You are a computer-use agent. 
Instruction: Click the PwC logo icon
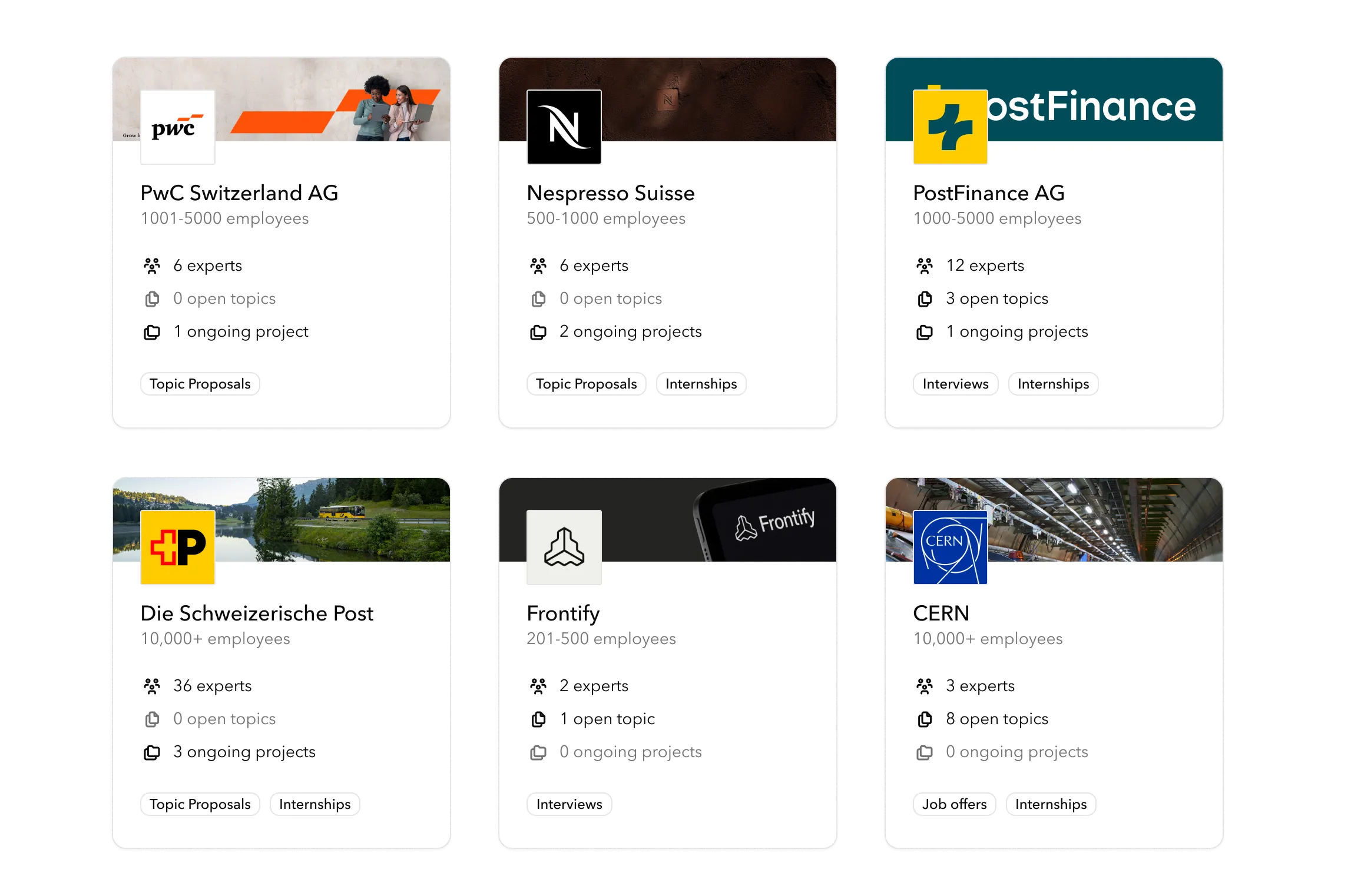177,127
